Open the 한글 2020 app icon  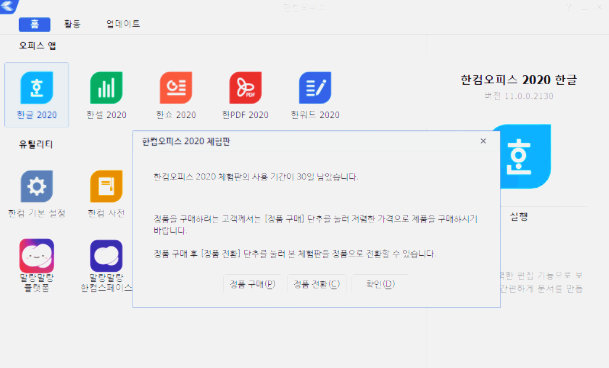37,88
